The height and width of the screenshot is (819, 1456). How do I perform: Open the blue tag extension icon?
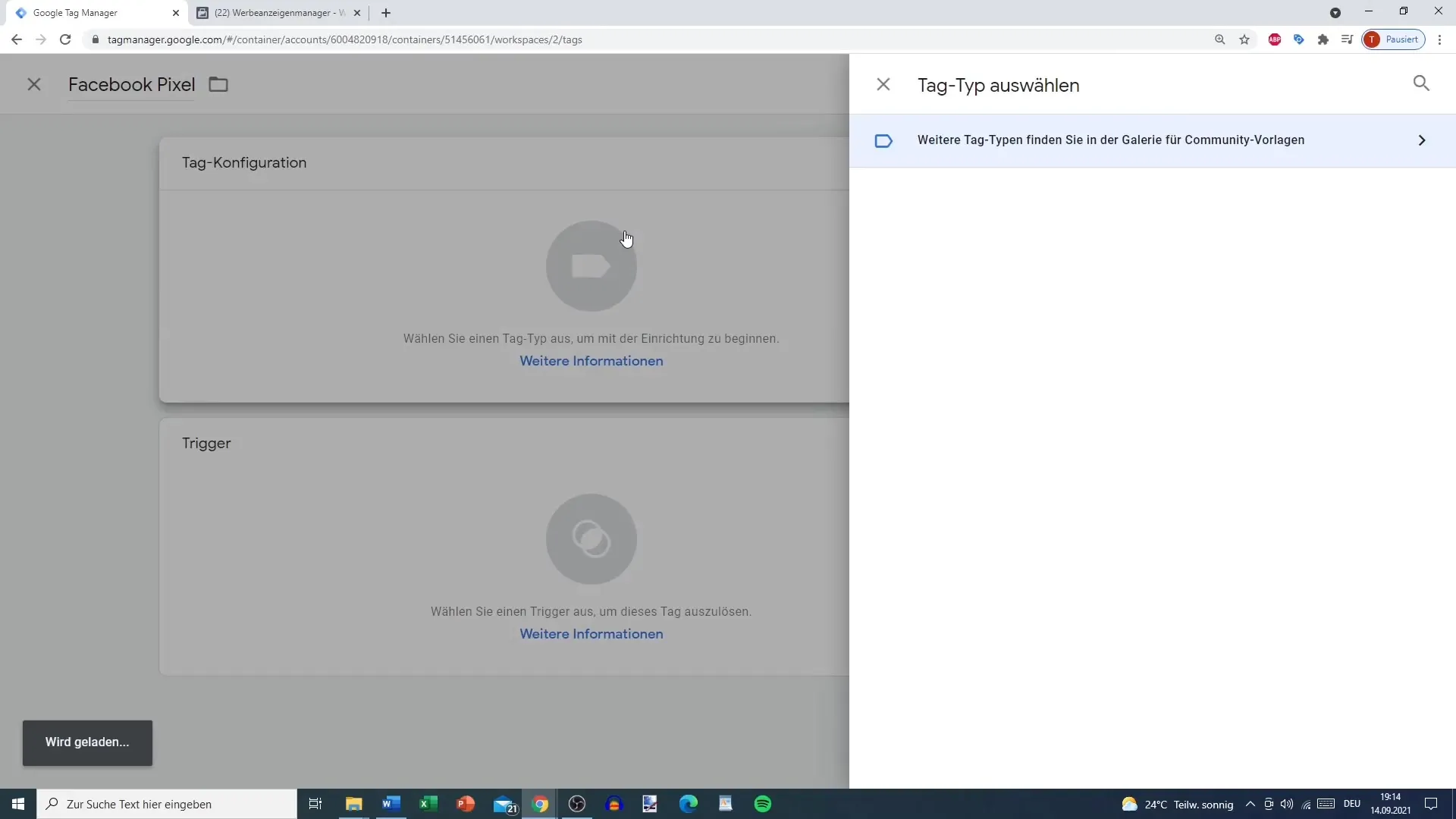click(1299, 39)
